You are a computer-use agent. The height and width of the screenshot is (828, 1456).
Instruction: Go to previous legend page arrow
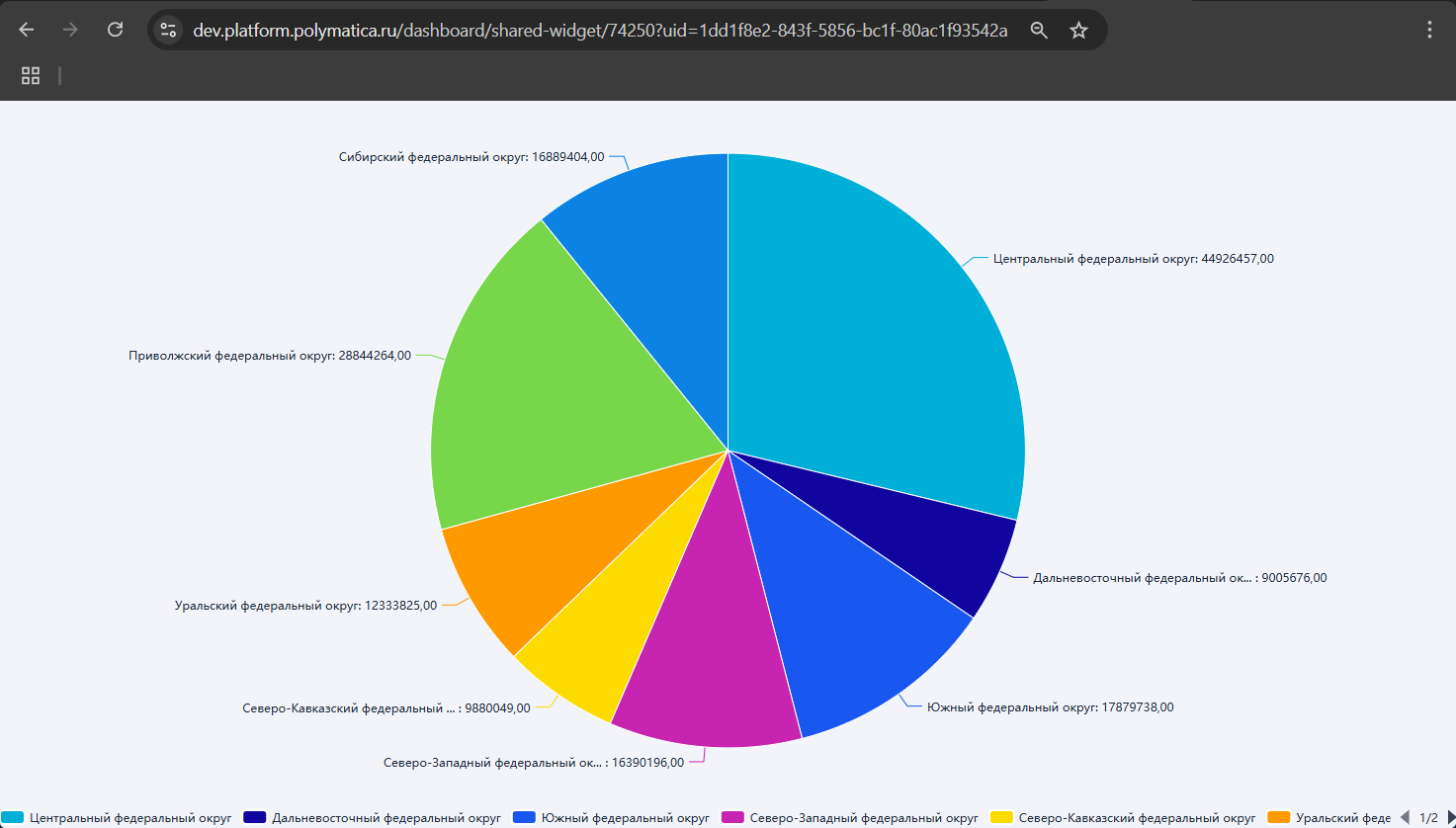(x=1405, y=818)
